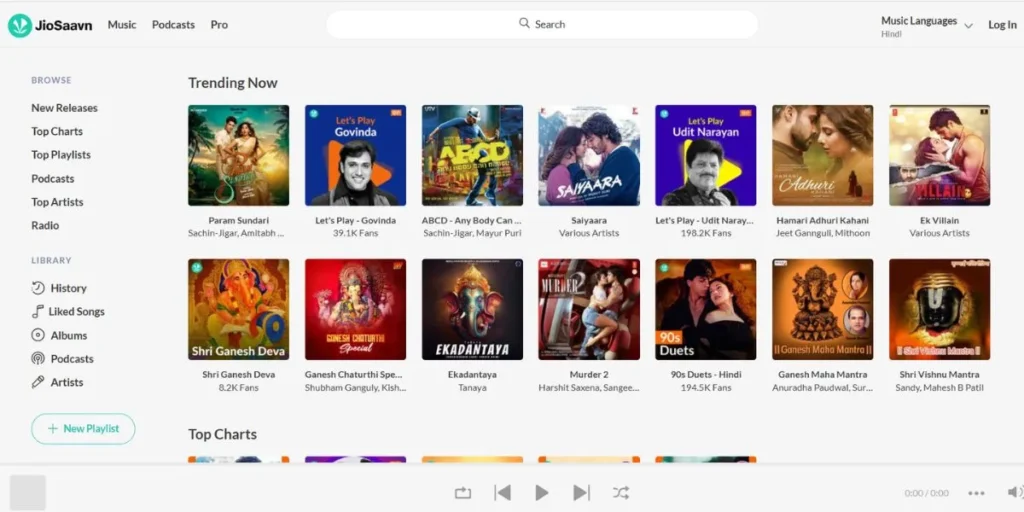Click the Artists microphone icon

[x=39, y=382]
